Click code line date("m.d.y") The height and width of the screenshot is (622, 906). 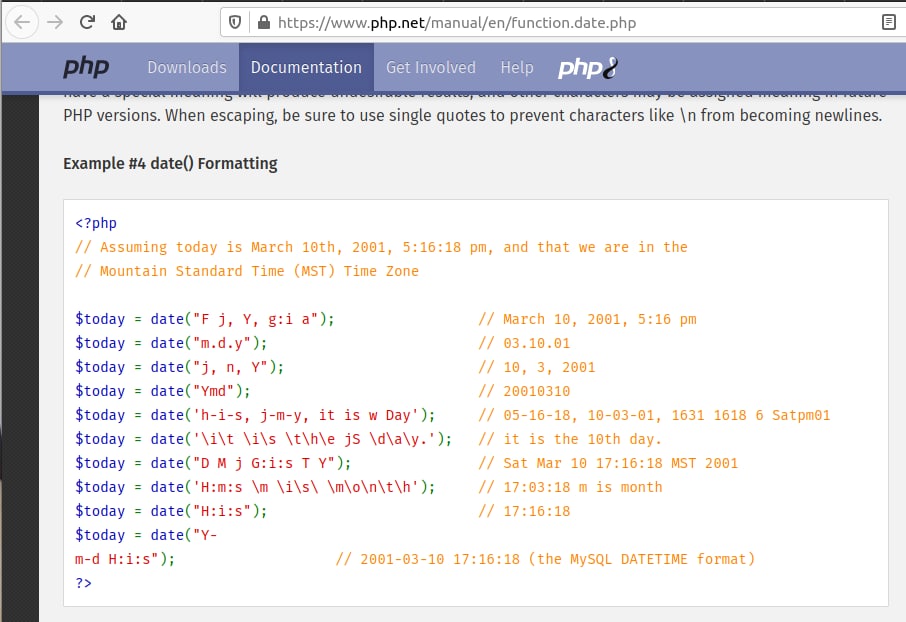coord(171,343)
